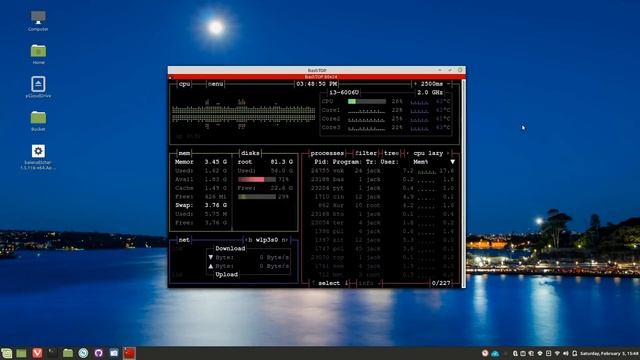Select the process row owned by root with 10 threads
Image resolution: width=640 pixels, height=360 pixels.
coord(382,205)
